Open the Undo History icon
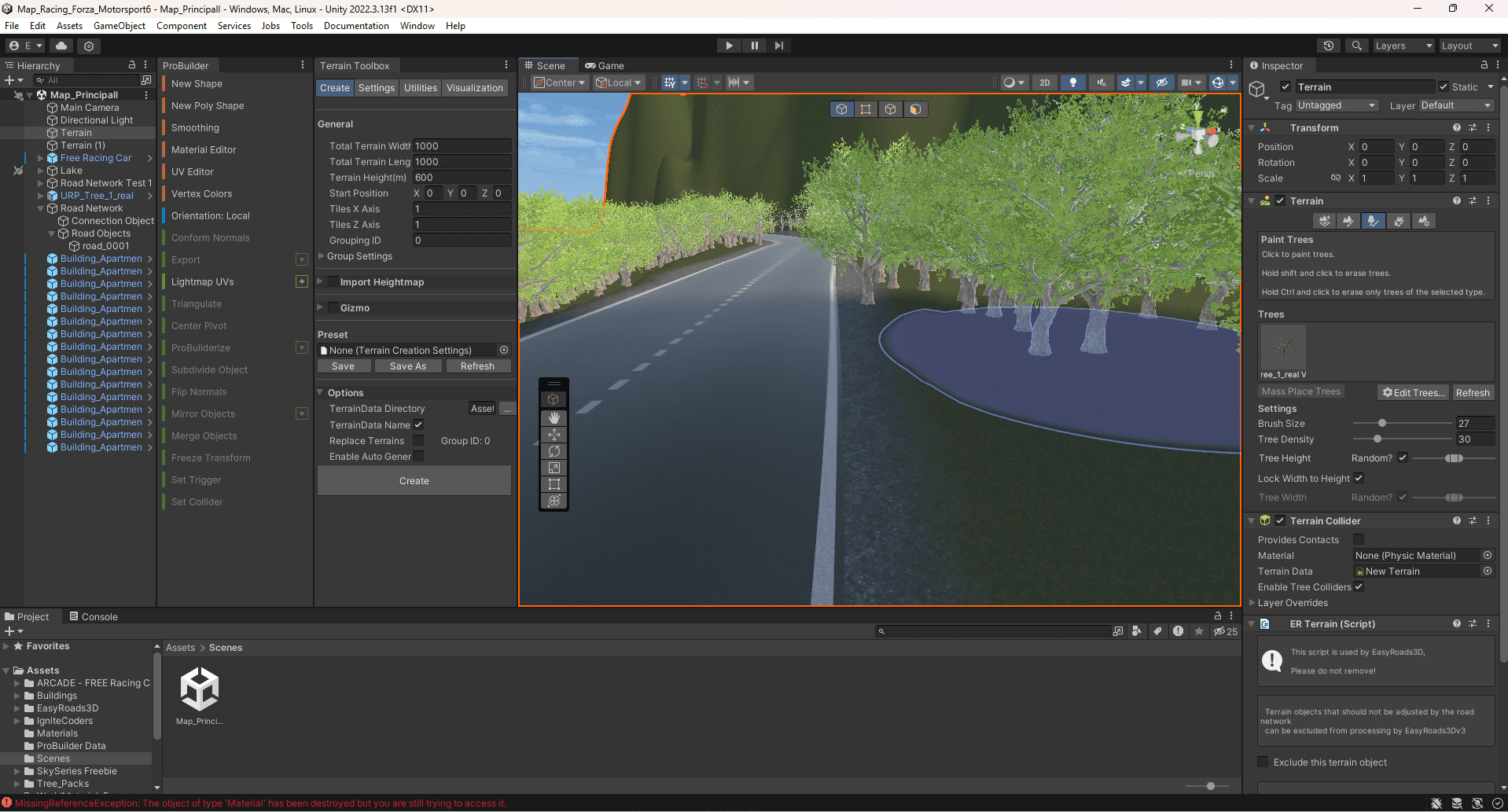This screenshot has width=1508, height=812. pos(1329,46)
